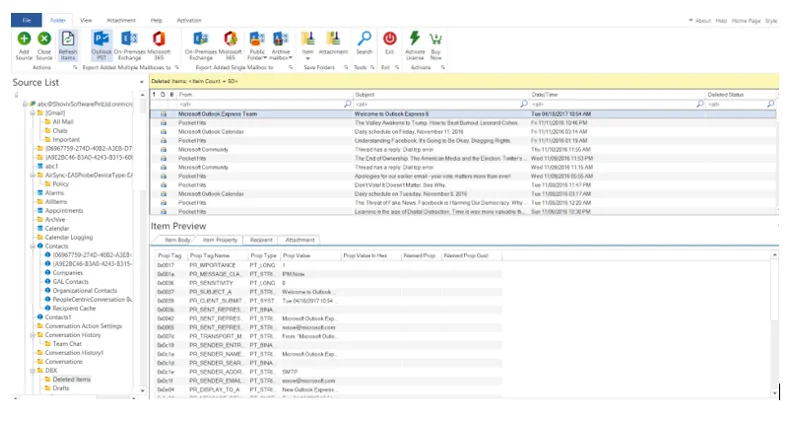Switch to the Item Property tab
The image size is (792, 438).
pos(220,240)
